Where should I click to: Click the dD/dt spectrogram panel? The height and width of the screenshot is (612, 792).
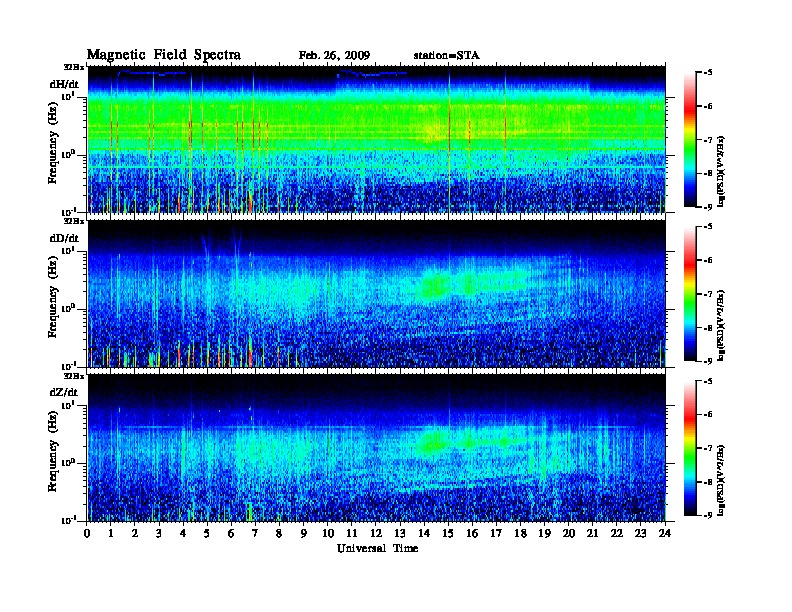377,294
